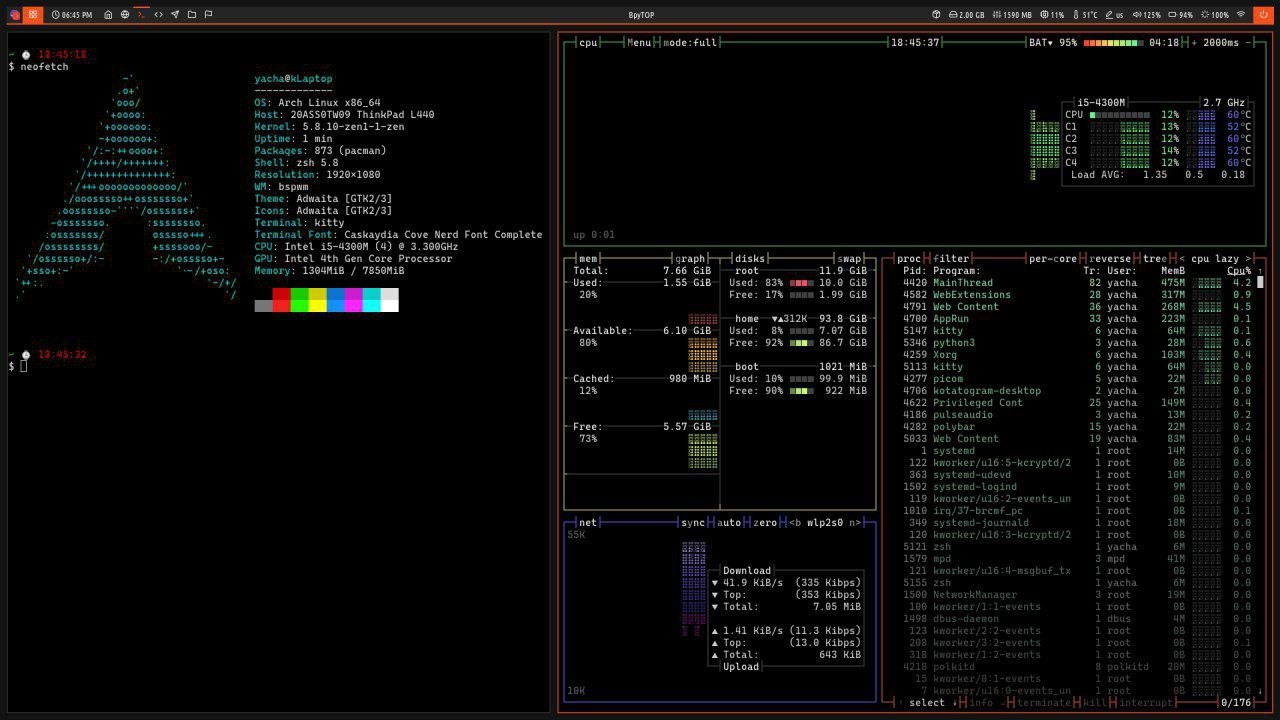Click kill in proc footer

(x=1095, y=703)
